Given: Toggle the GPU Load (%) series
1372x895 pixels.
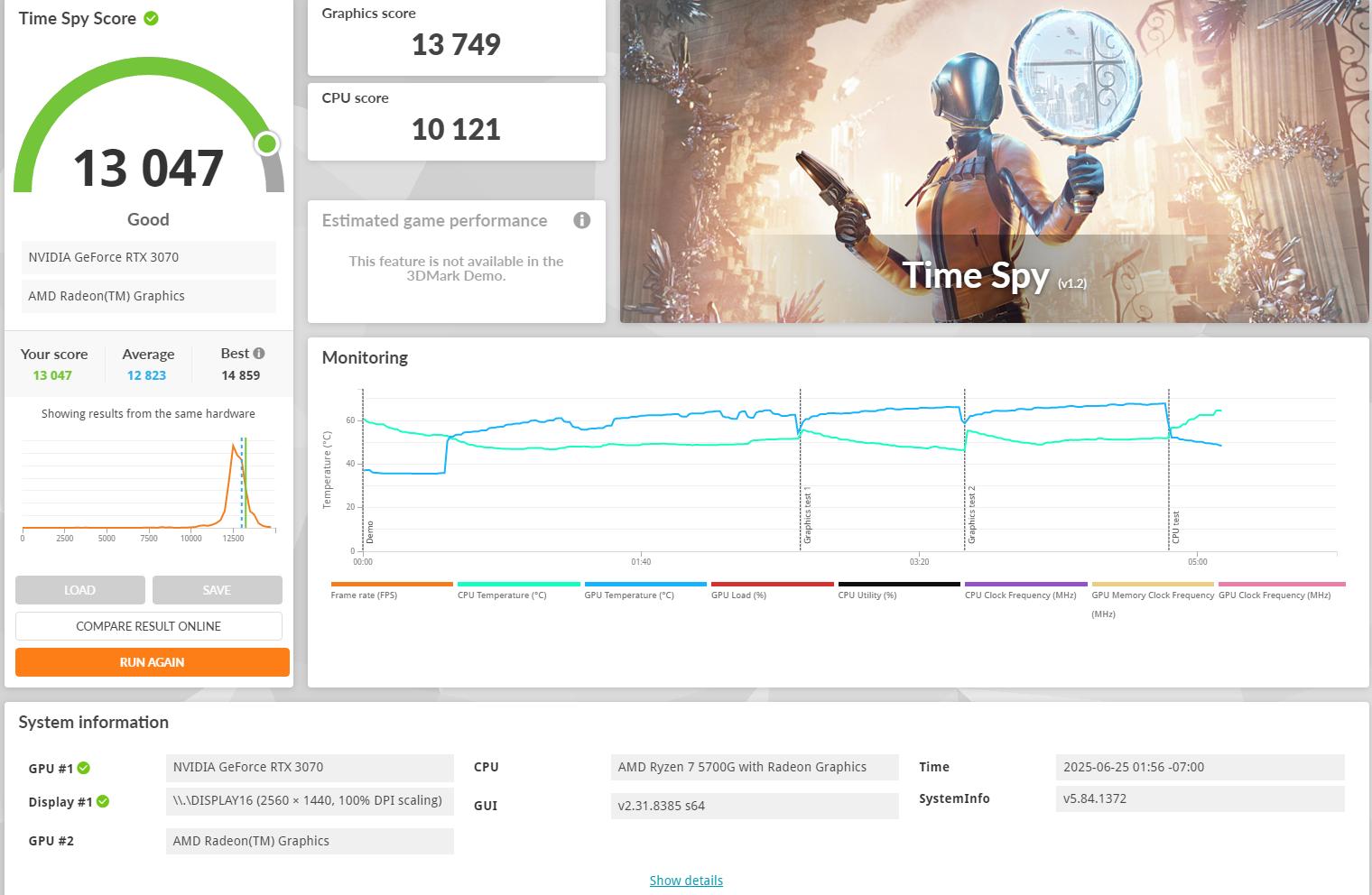Looking at the screenshot, I should pyautogui.click(x=773, y=584).
